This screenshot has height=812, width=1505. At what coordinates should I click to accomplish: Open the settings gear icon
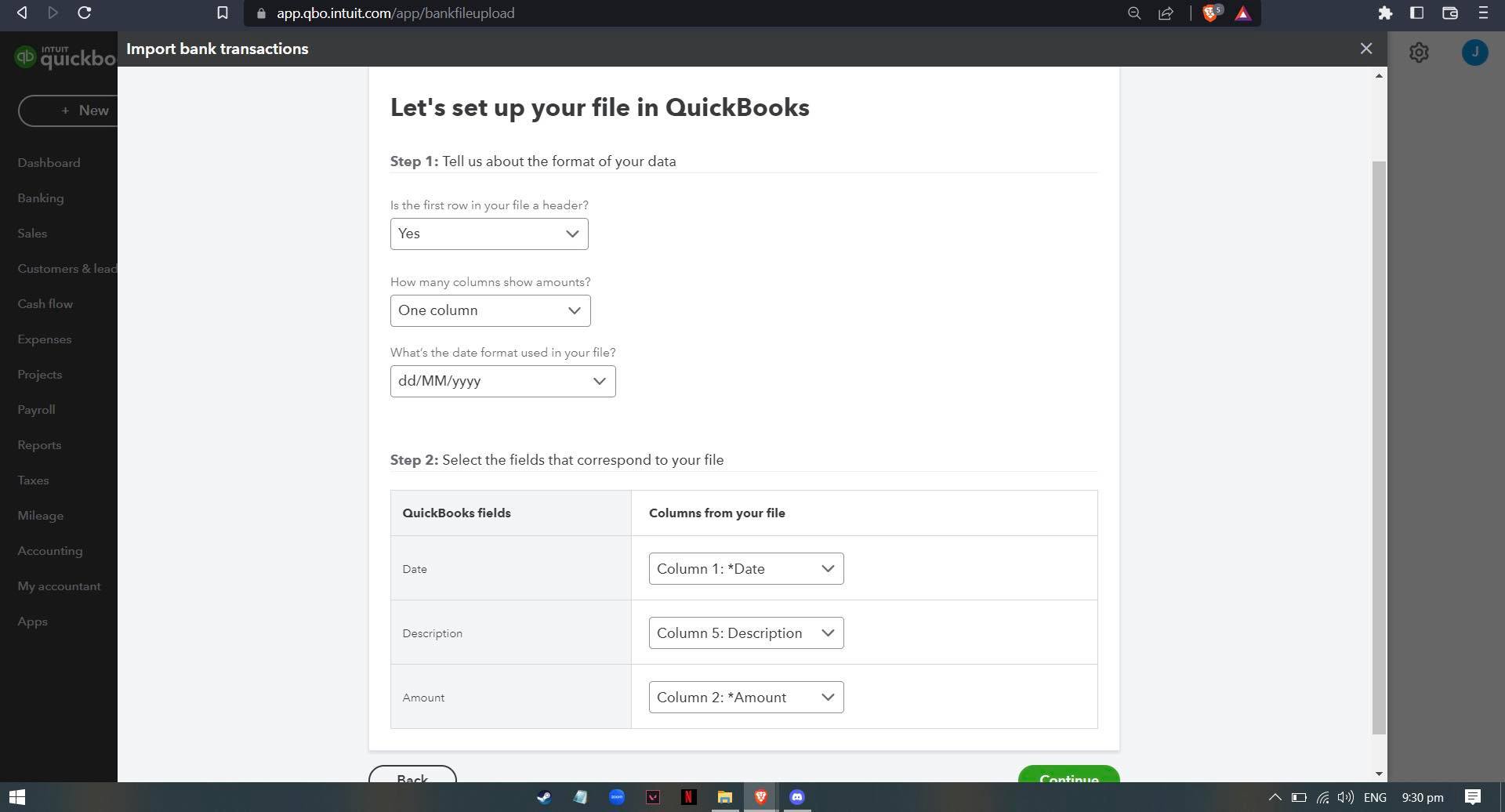pyautogui.click(x=1419, y=53)
